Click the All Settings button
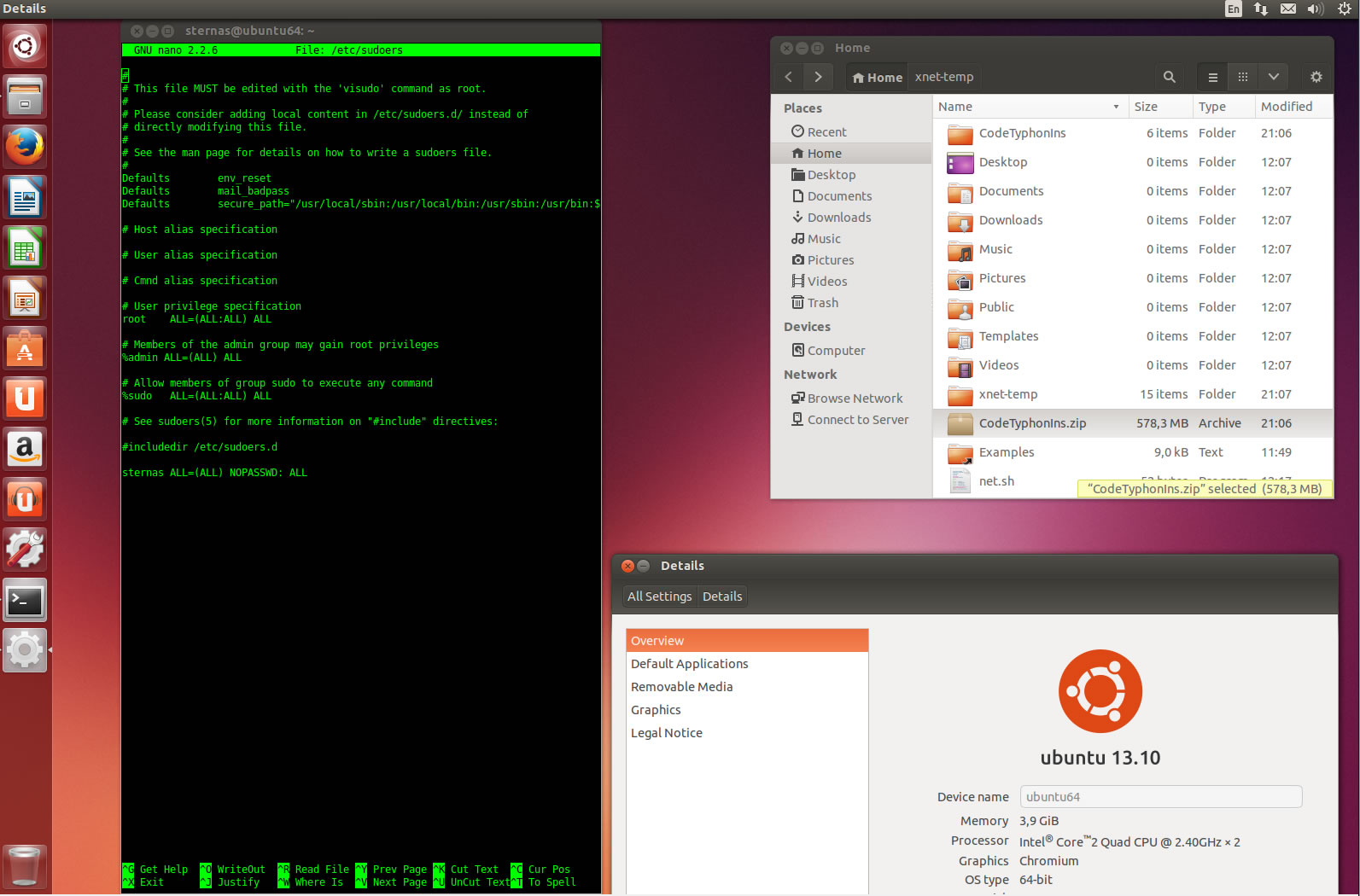 (x=659, y=596)
